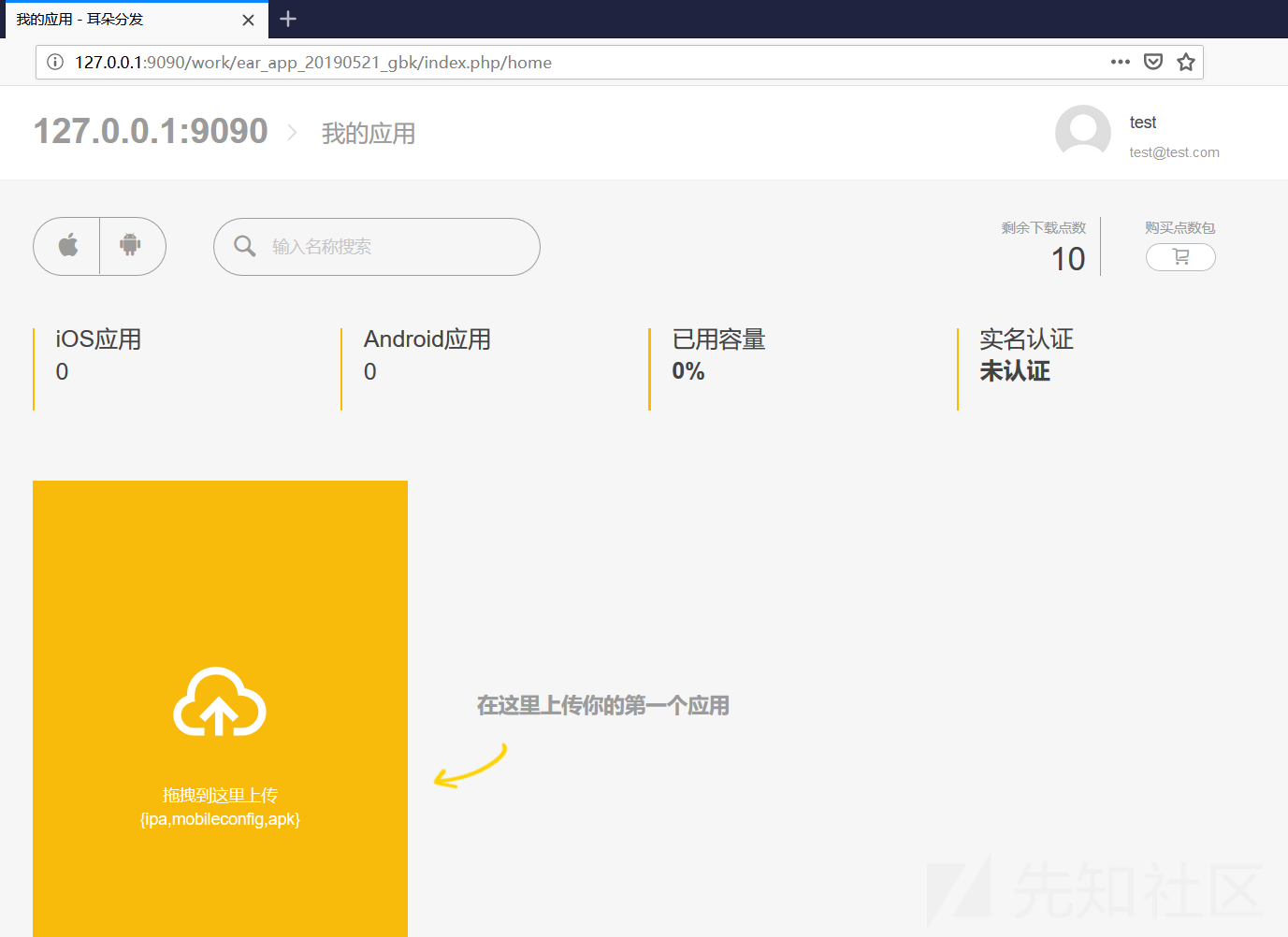This screenshot has width=1288, height=937.
Task: Click the test@test.com email text
Action: tap(1174, 152)
